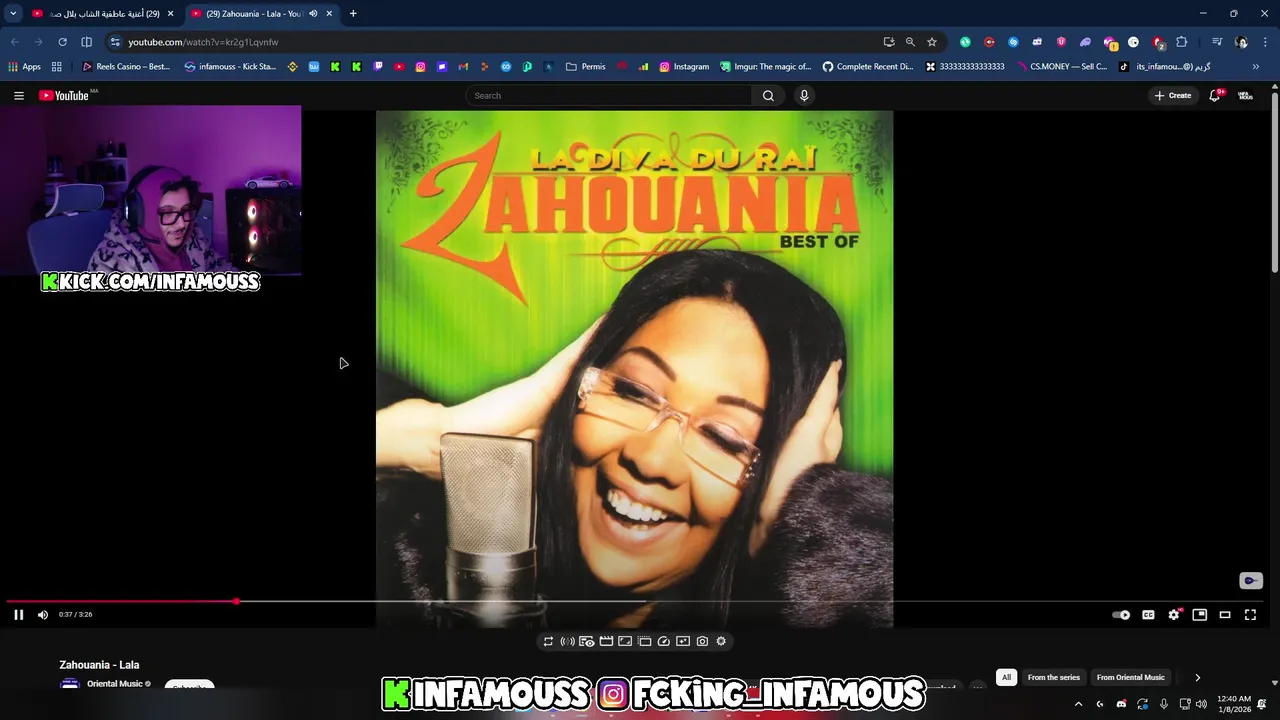Go to the YouTube home logo
The height and width of the screenshot is (720, 1280).
click(64, 96)
